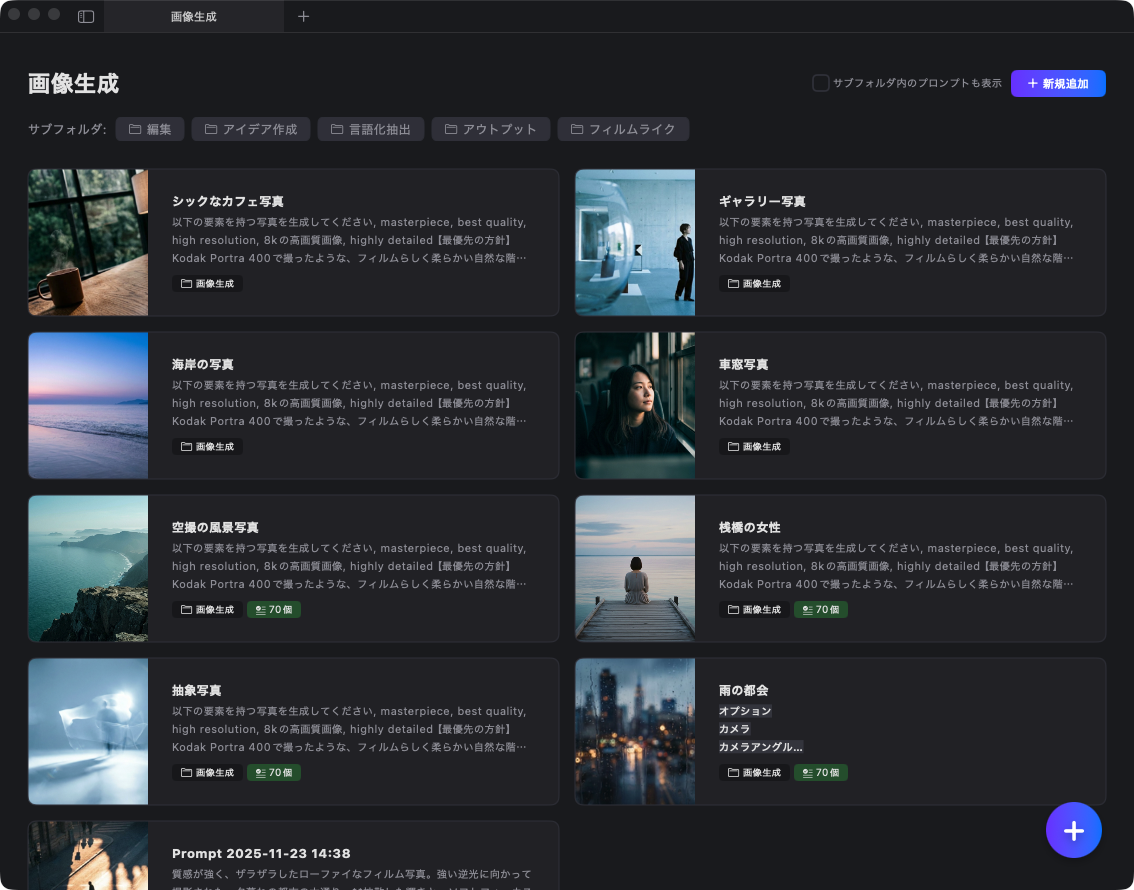Select the 車窓写真 title

(743, 364)
